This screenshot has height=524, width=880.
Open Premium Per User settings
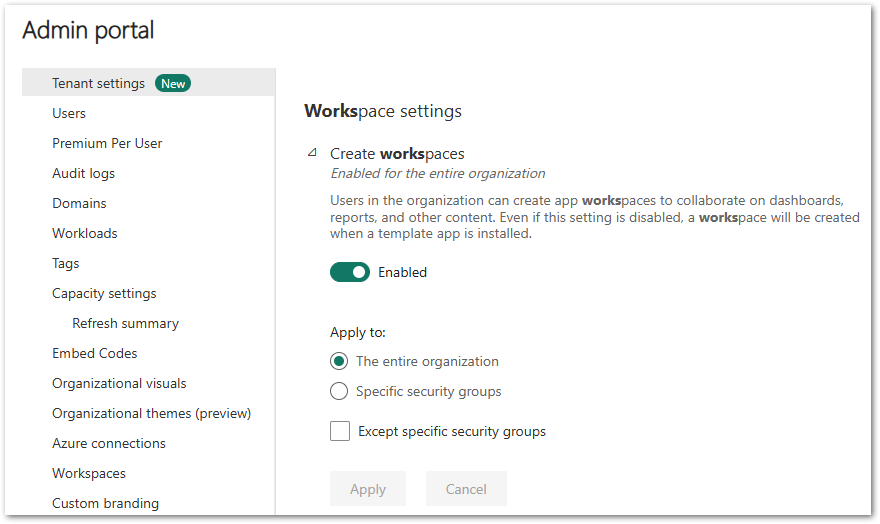(x=107, y=143)
